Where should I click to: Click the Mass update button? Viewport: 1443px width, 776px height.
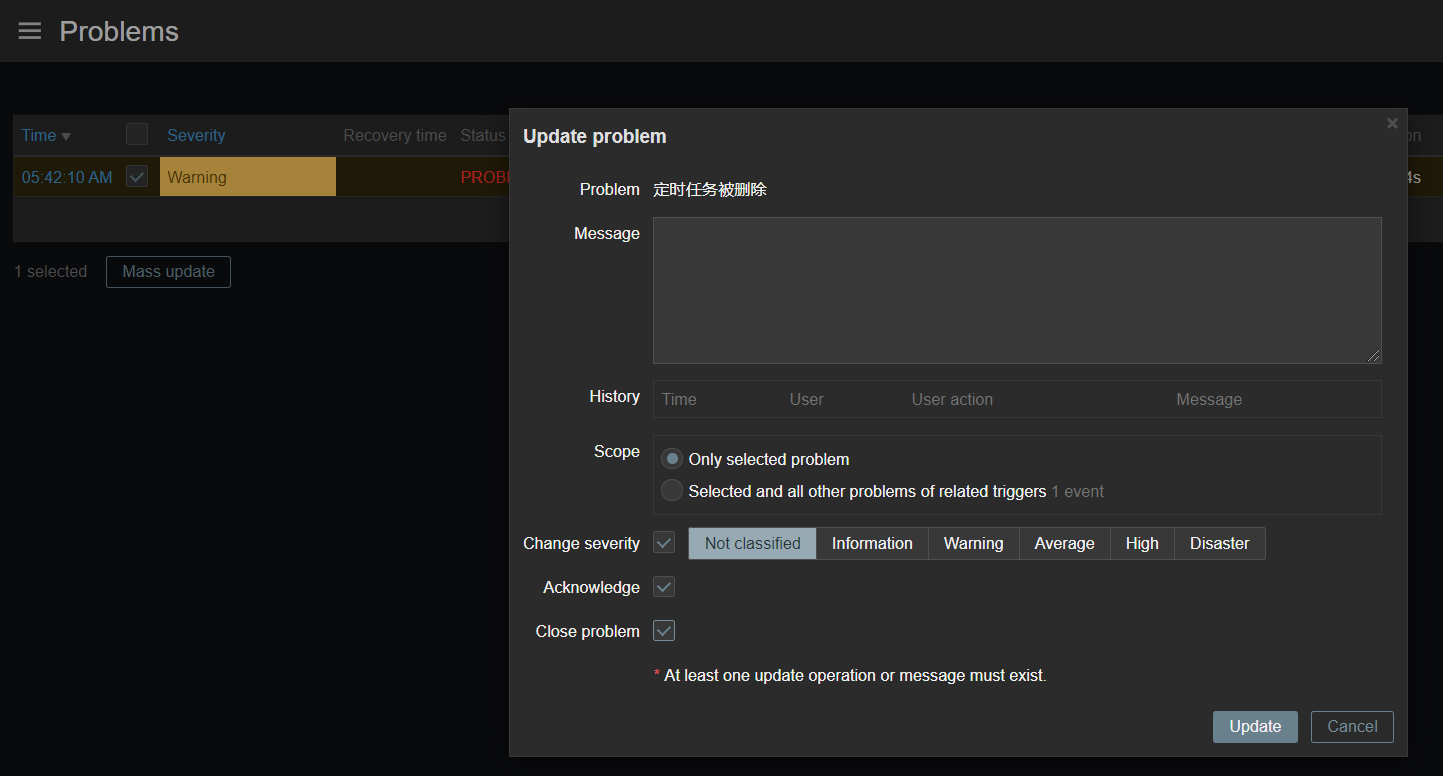[168, 272]
